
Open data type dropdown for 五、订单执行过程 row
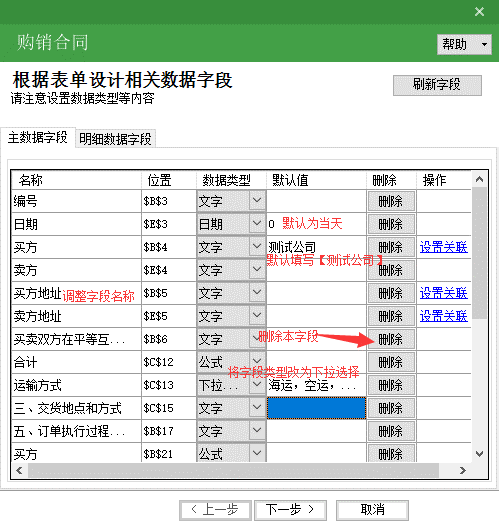[257, 430]
